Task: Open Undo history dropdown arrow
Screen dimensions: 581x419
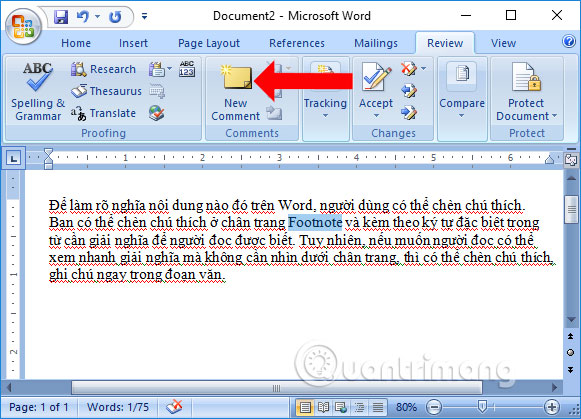Action: tap(97, 16)
